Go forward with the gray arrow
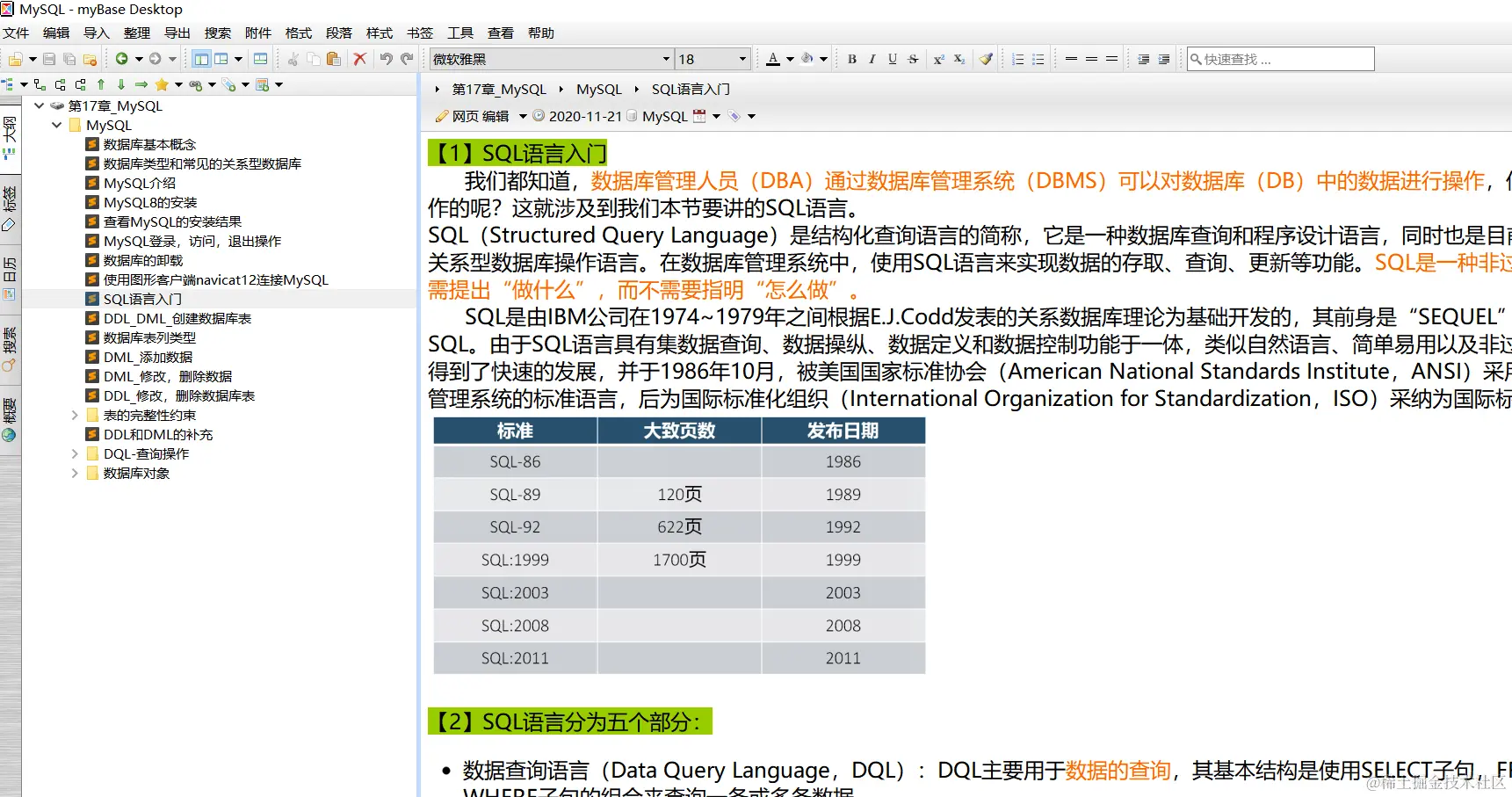The image size is (1512, 797). (x=155, y=59)
